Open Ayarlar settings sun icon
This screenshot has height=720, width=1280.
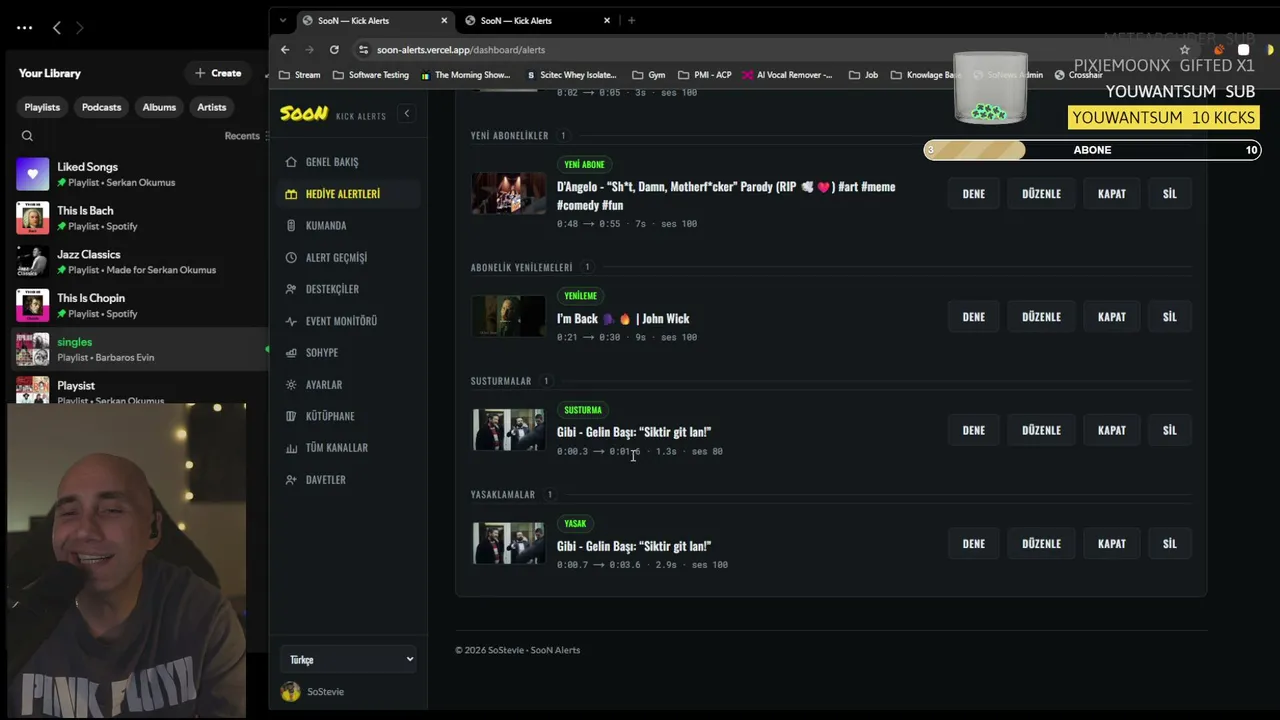pos(291,385)
